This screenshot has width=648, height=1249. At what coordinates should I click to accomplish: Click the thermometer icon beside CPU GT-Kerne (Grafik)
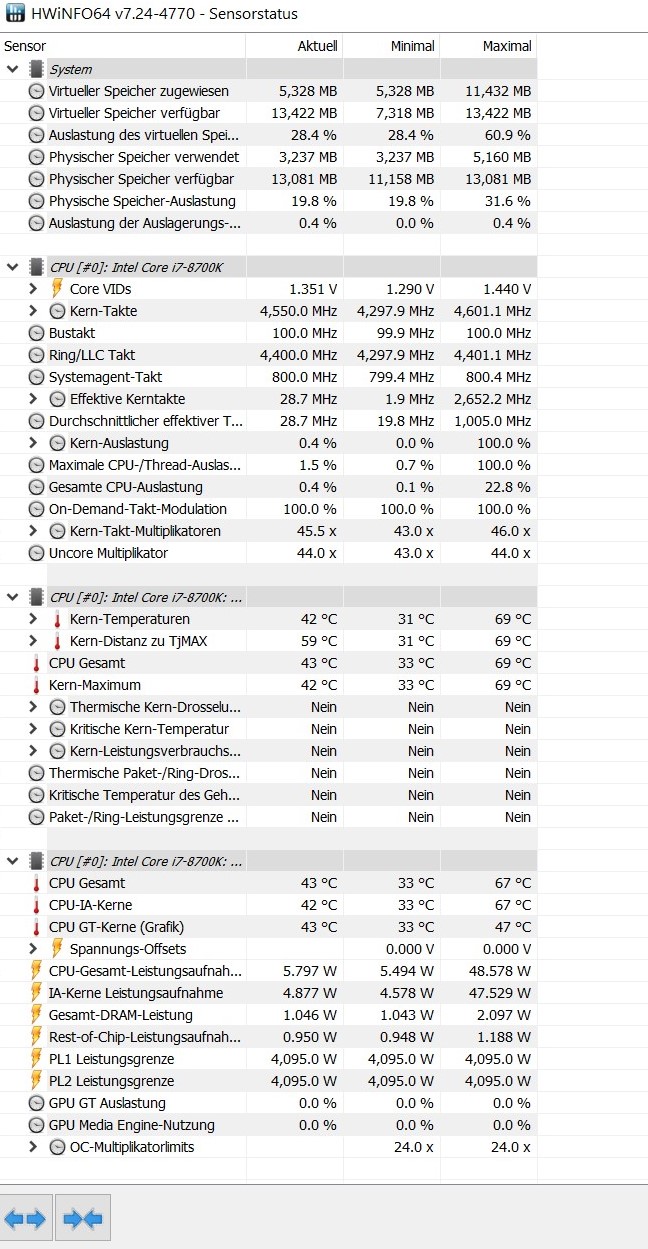click(36, 927)
